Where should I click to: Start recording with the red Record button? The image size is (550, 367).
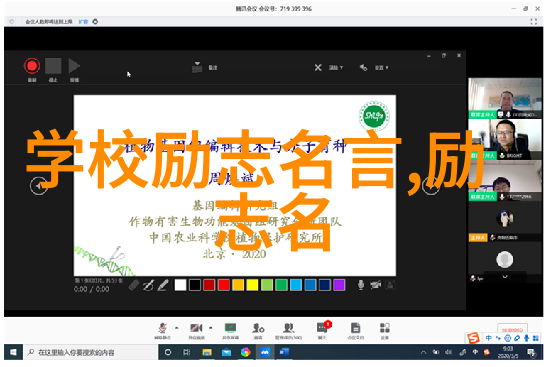32,66
